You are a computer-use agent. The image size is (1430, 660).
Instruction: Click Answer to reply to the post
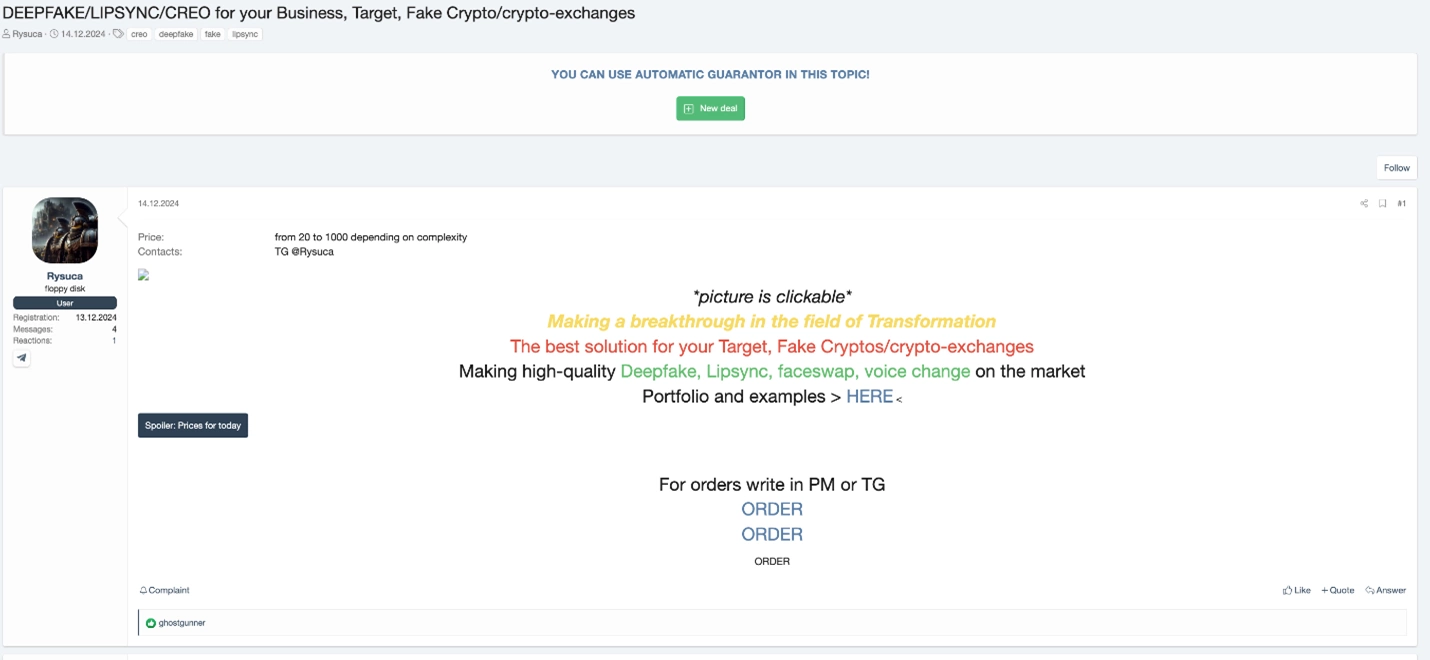tap(1386, 590)
